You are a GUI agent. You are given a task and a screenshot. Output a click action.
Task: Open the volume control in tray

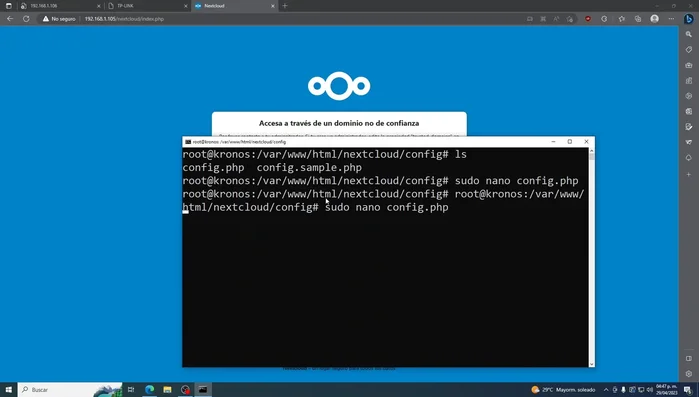tap(650, 389)
